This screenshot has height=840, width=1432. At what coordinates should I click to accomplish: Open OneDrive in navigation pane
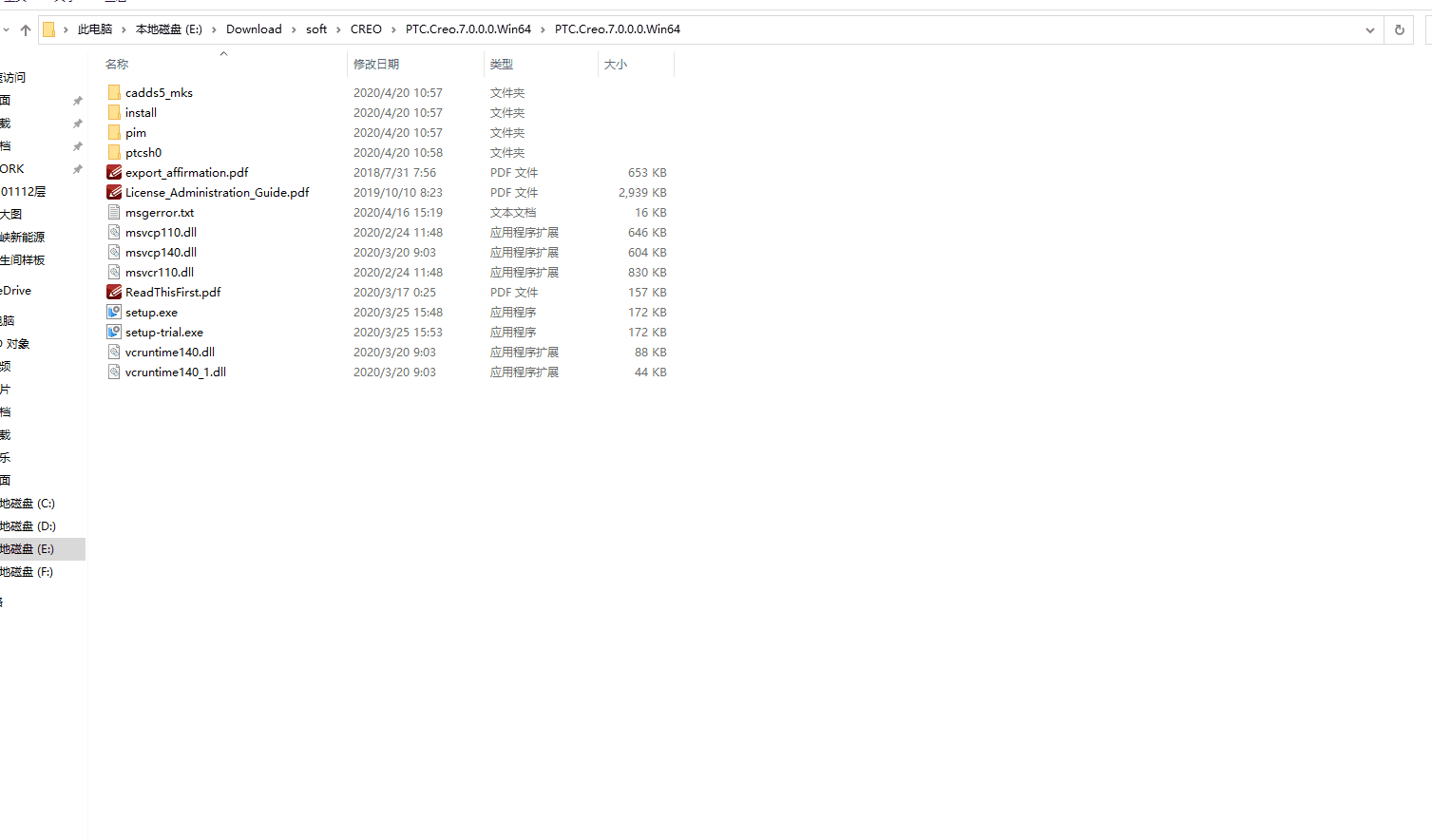pyautogui.click(x=16, y=291)
